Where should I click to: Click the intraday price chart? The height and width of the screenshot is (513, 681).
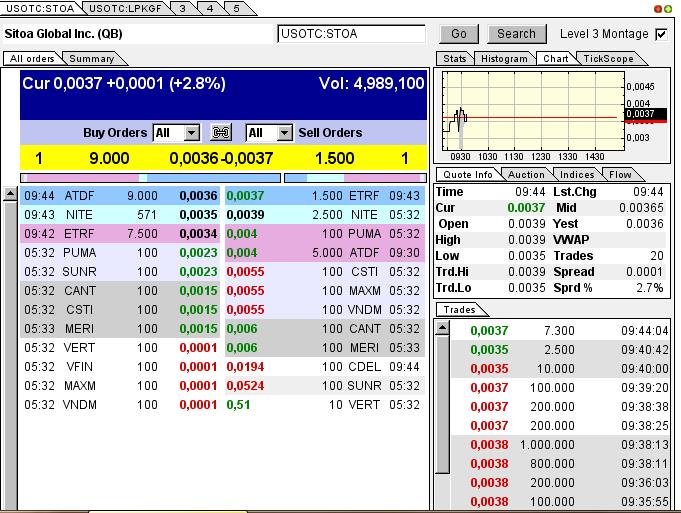(x=530, y=115)
